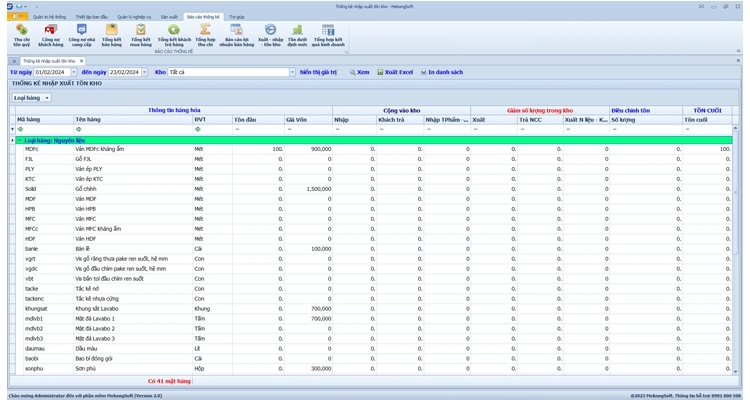Toggle the hiển thị giá trị checkbox

(339, 73)
